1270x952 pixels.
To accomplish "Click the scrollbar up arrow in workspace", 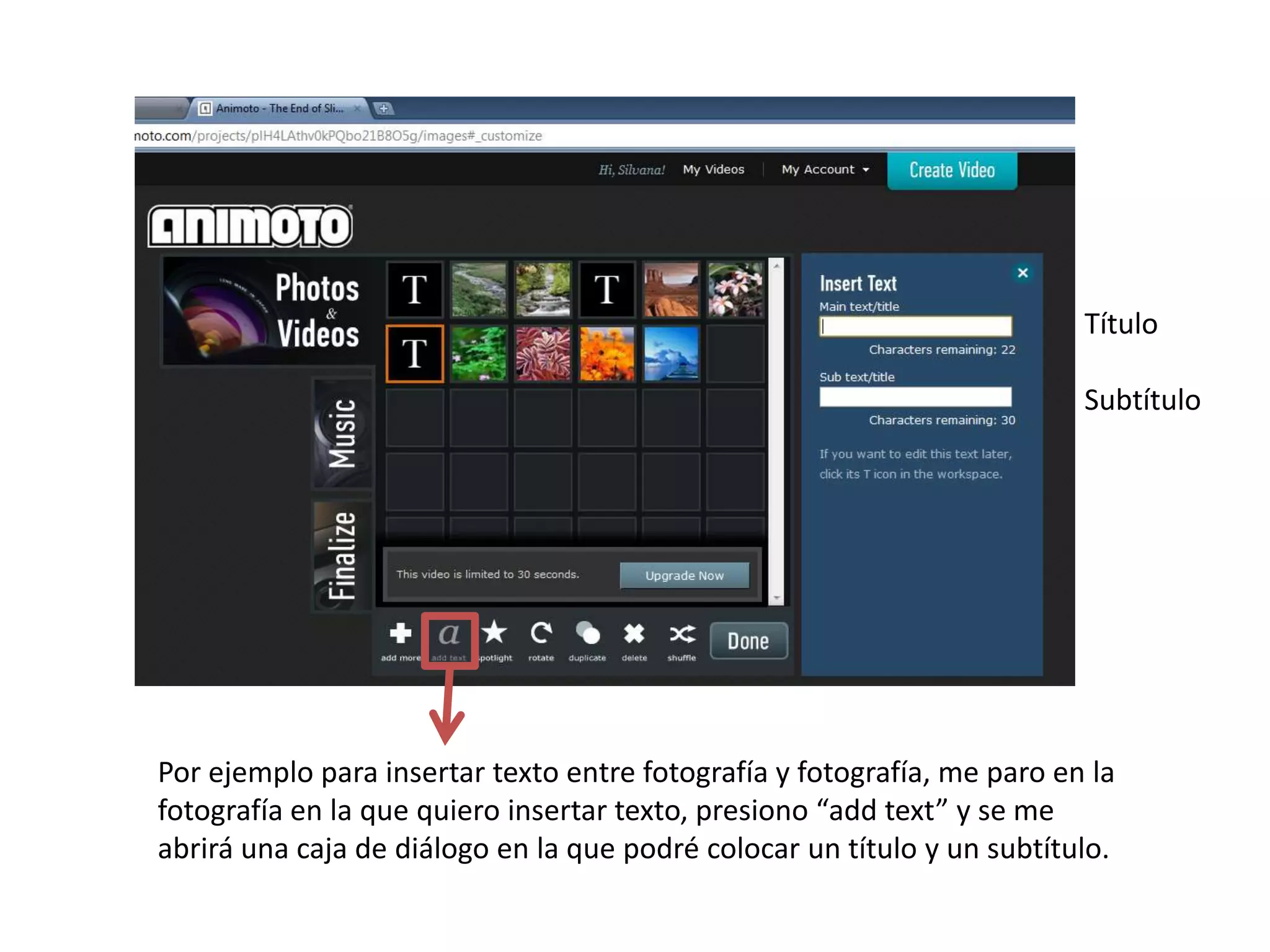I will pos(776,265).
